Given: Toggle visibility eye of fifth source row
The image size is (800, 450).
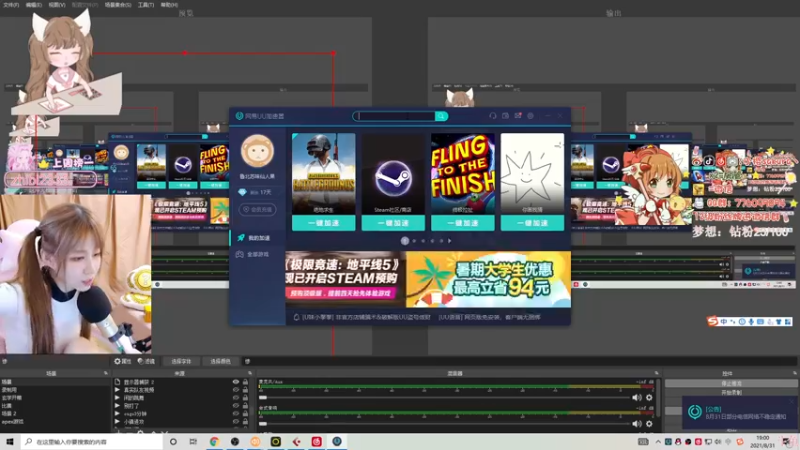Looking at the screenshot, I should coord(236,414).
